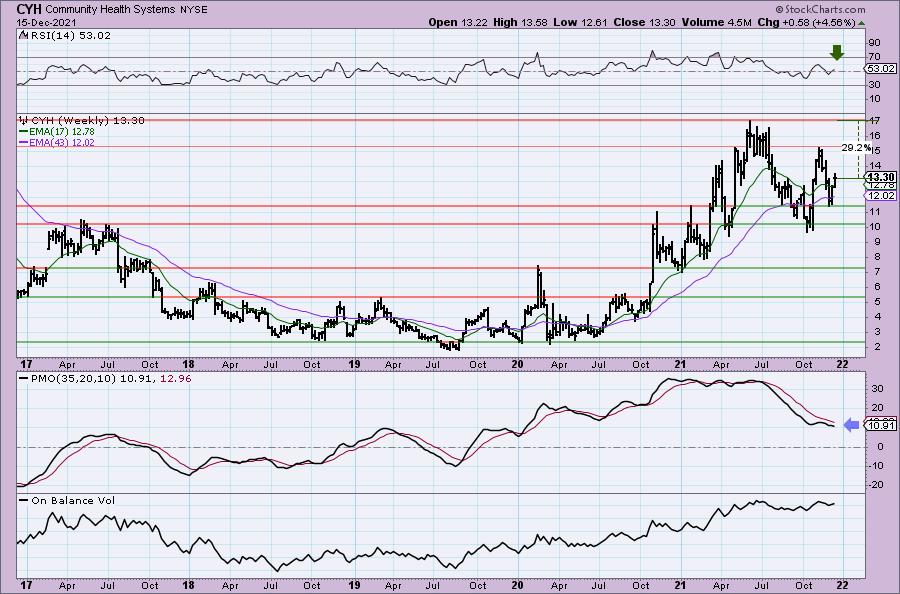Viewport: 900px width, 594px height.
Task: Click the 10.91 PMO tag on right axis
Action: click(881, 425)
